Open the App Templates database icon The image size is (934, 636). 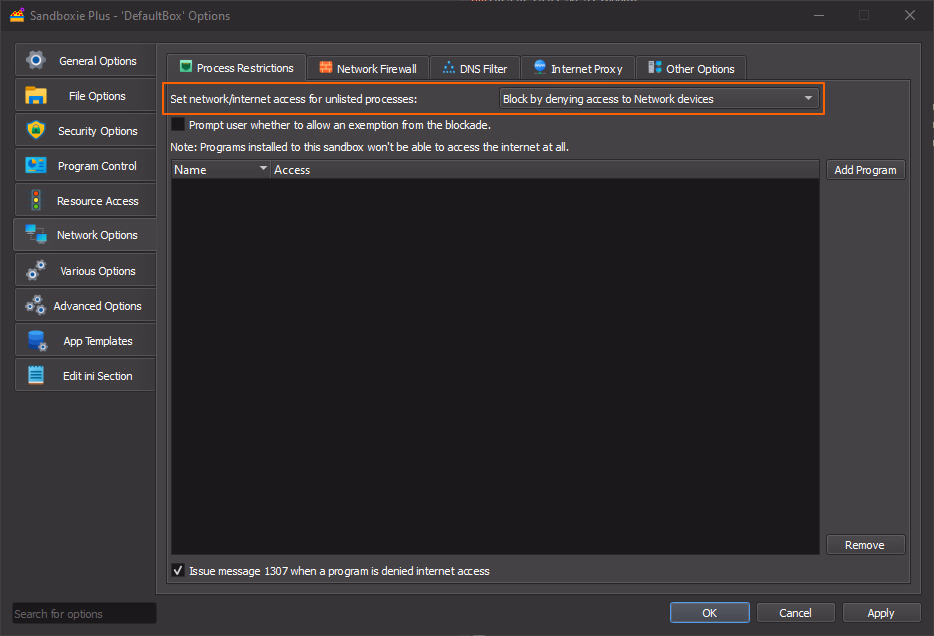36,341
